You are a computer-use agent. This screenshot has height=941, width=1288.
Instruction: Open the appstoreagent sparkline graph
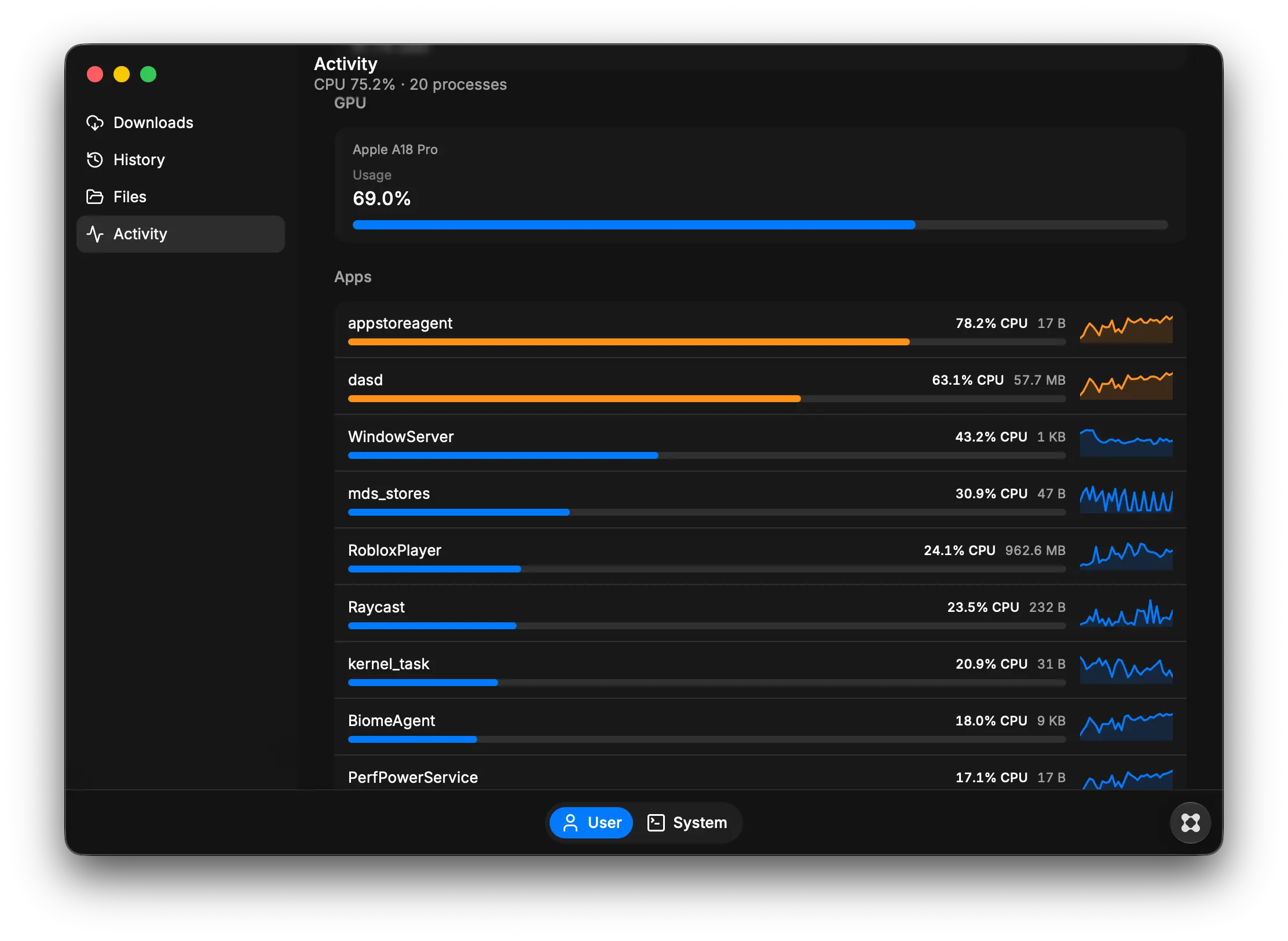click(x=1126, y=329)
